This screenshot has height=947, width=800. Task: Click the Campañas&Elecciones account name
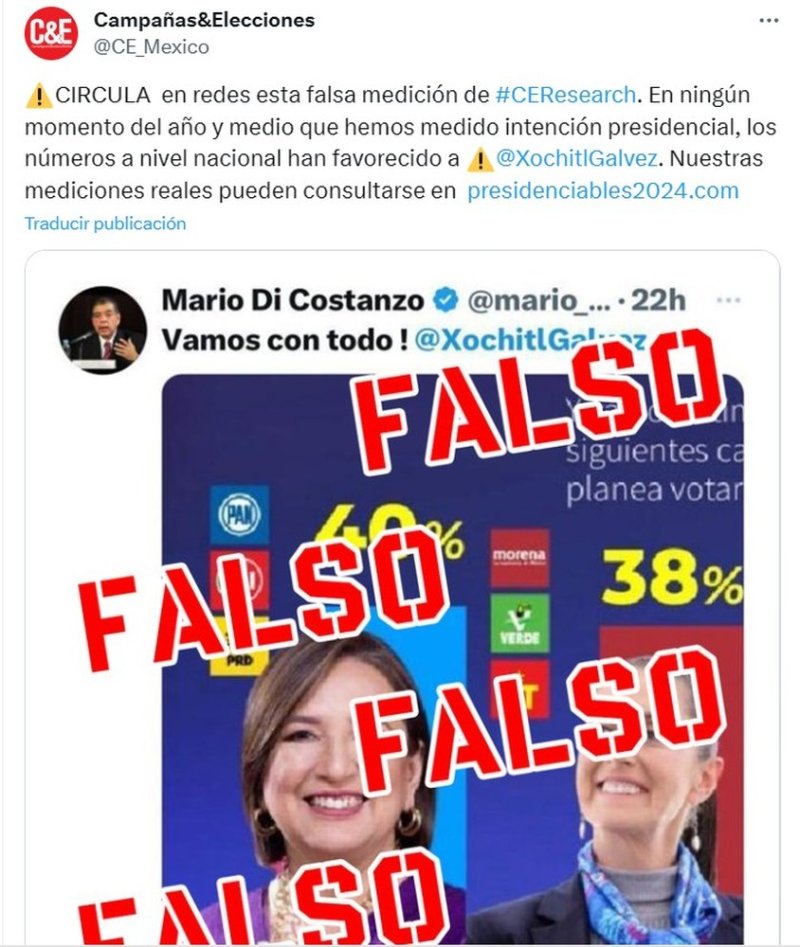[x=204, y=20]
